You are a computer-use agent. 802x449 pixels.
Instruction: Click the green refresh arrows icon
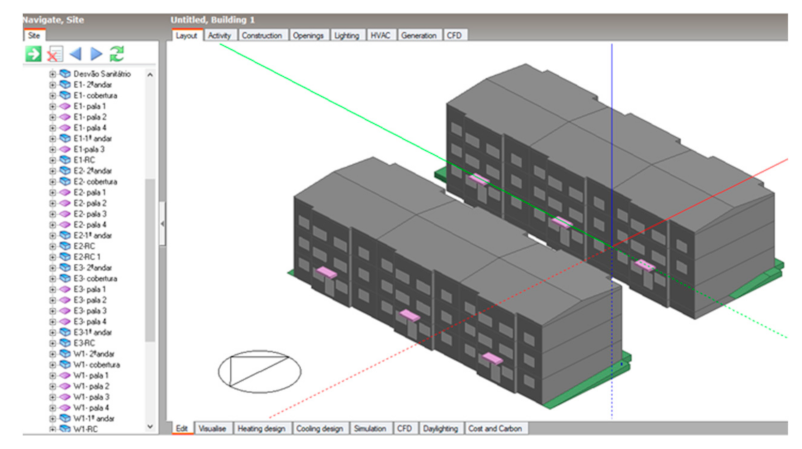coord(117,54)
